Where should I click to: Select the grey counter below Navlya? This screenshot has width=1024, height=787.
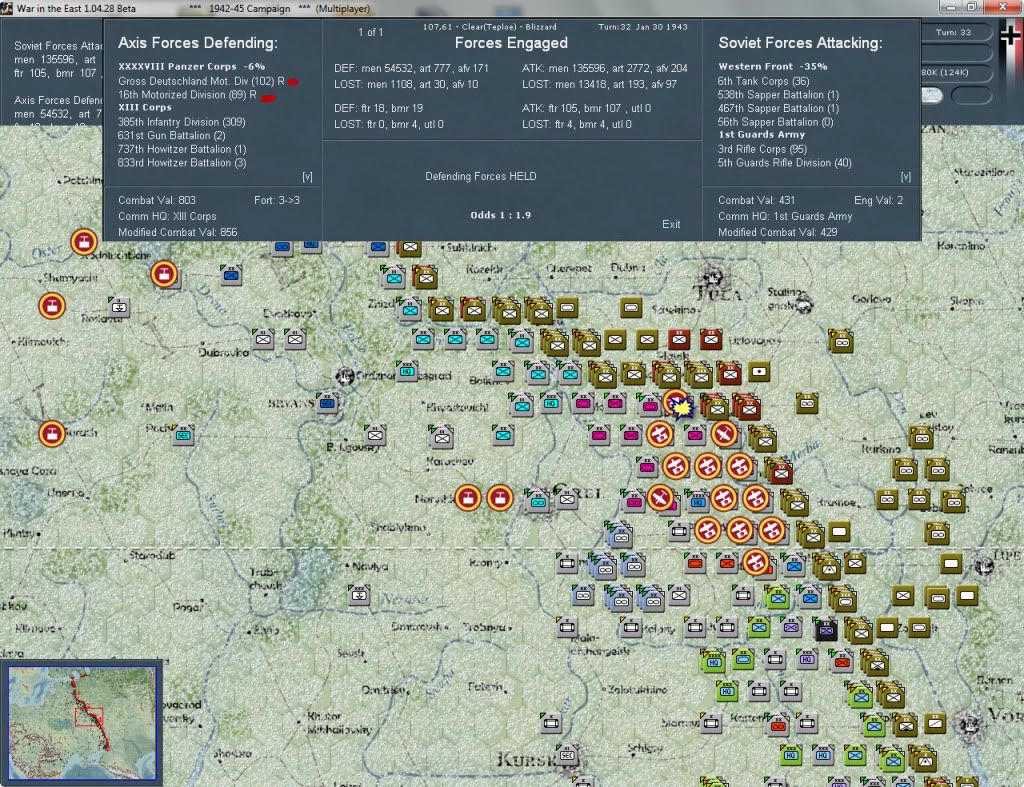click(359, 595)
